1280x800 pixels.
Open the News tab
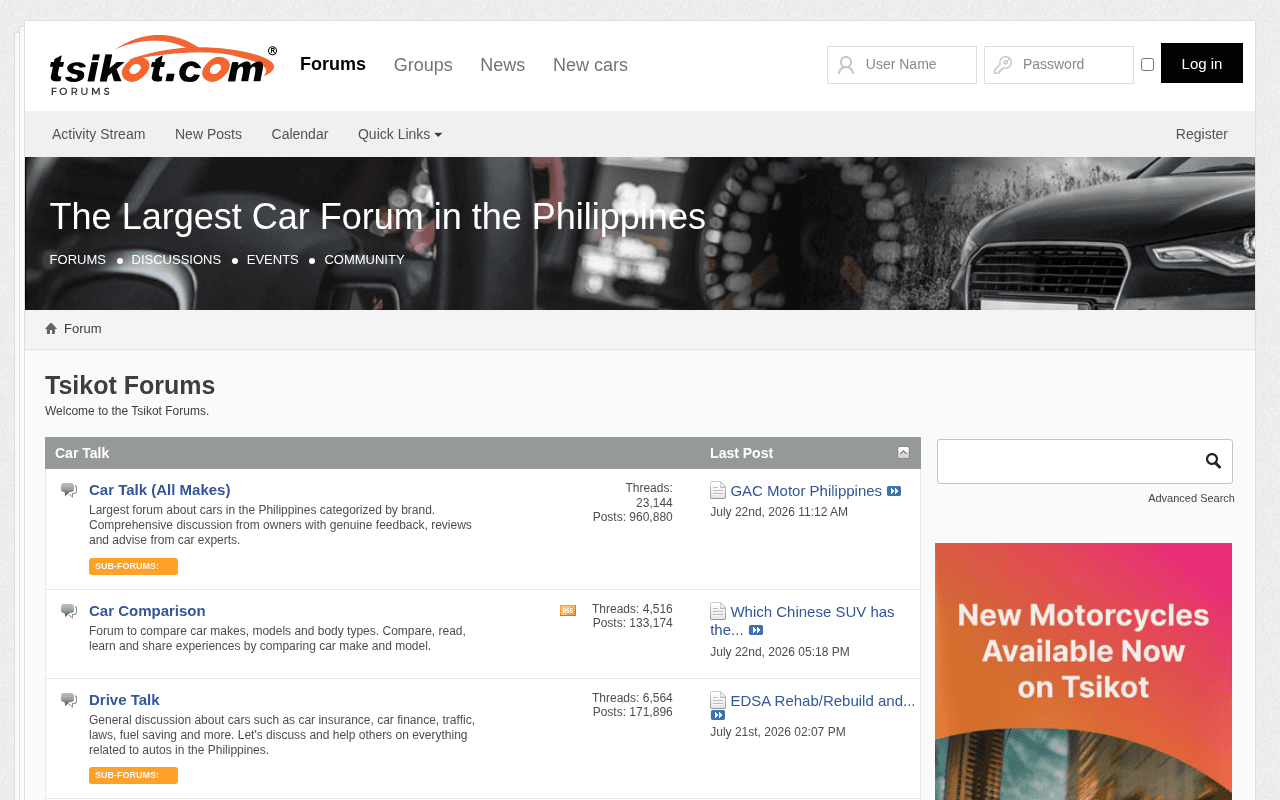point(502,65)
